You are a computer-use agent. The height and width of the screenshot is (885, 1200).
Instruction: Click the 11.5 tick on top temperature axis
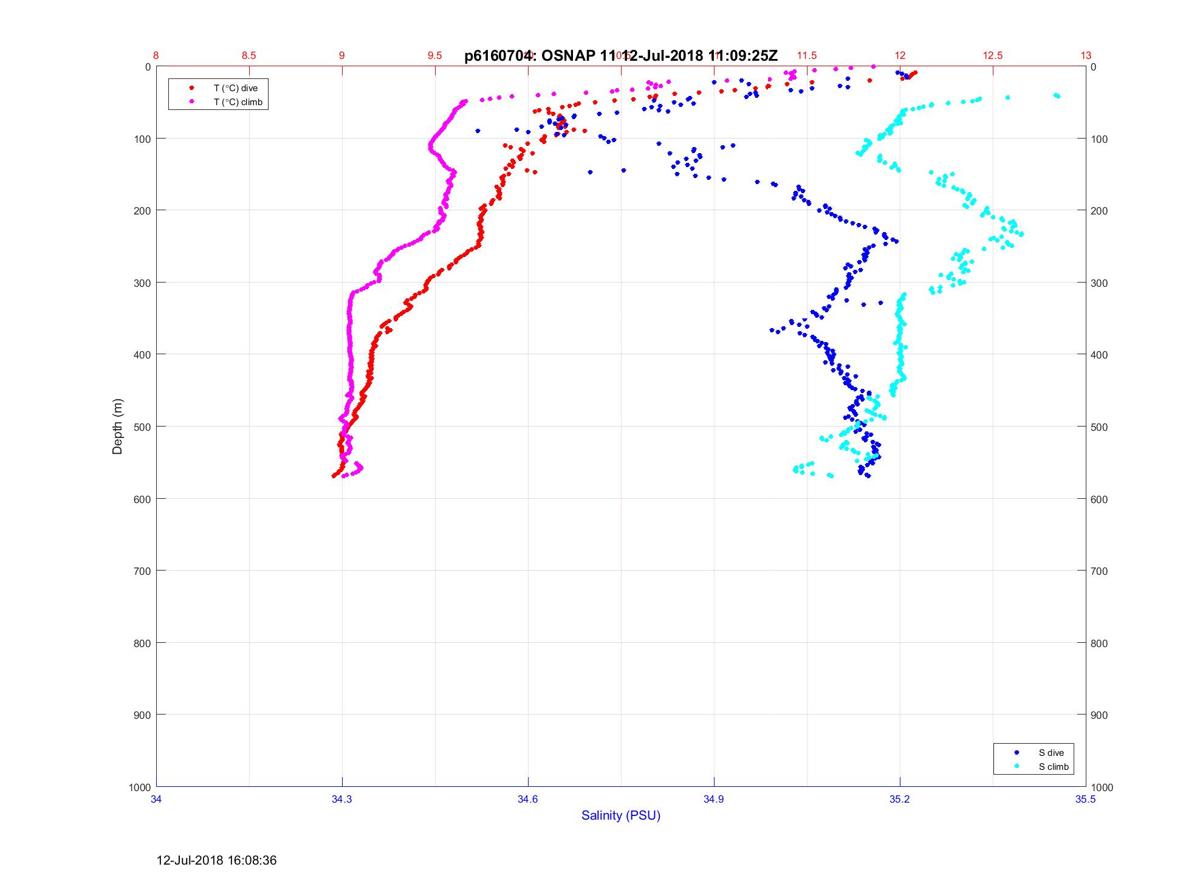(x=807, y=56)
